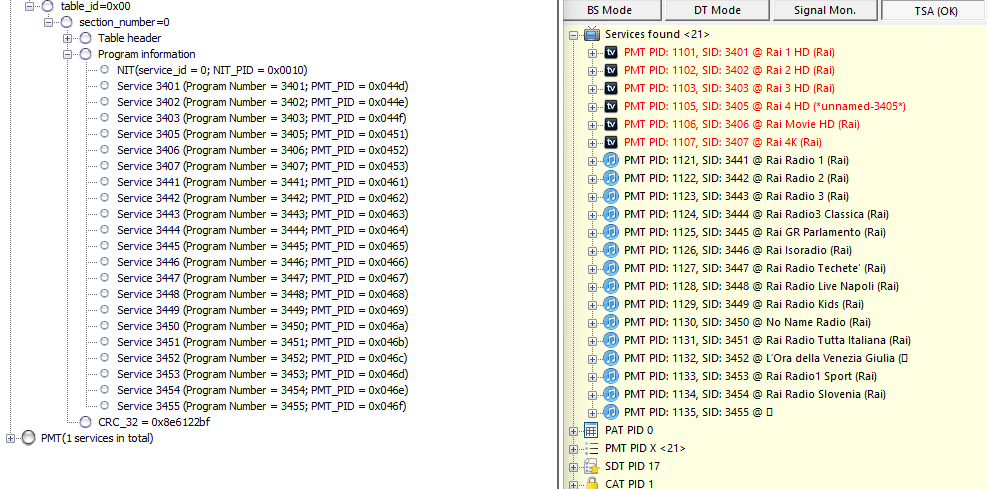Viewport: 987px width, 489px height.
Task: Select Service 3447 program row
Action: (x=262, y=278)
